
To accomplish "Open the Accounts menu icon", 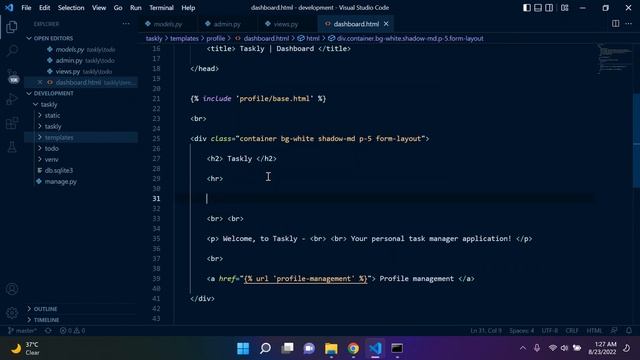I will 12,289.
